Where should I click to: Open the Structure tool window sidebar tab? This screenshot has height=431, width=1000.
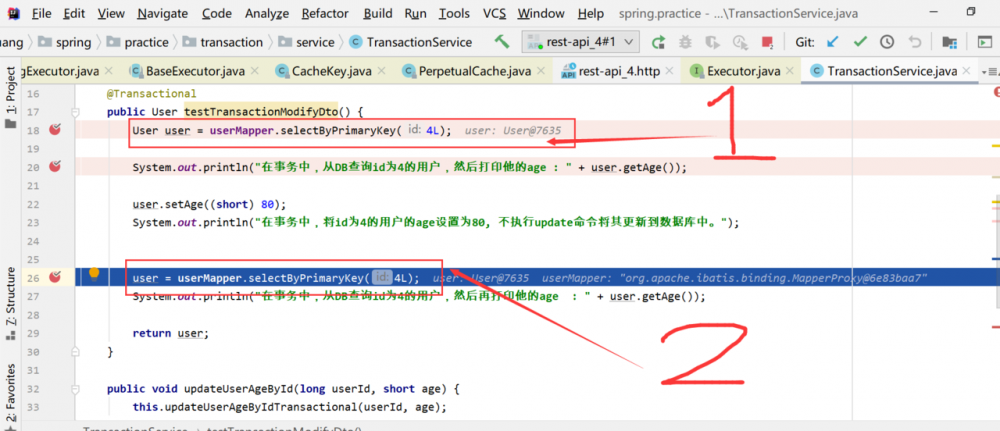(11, 303)
